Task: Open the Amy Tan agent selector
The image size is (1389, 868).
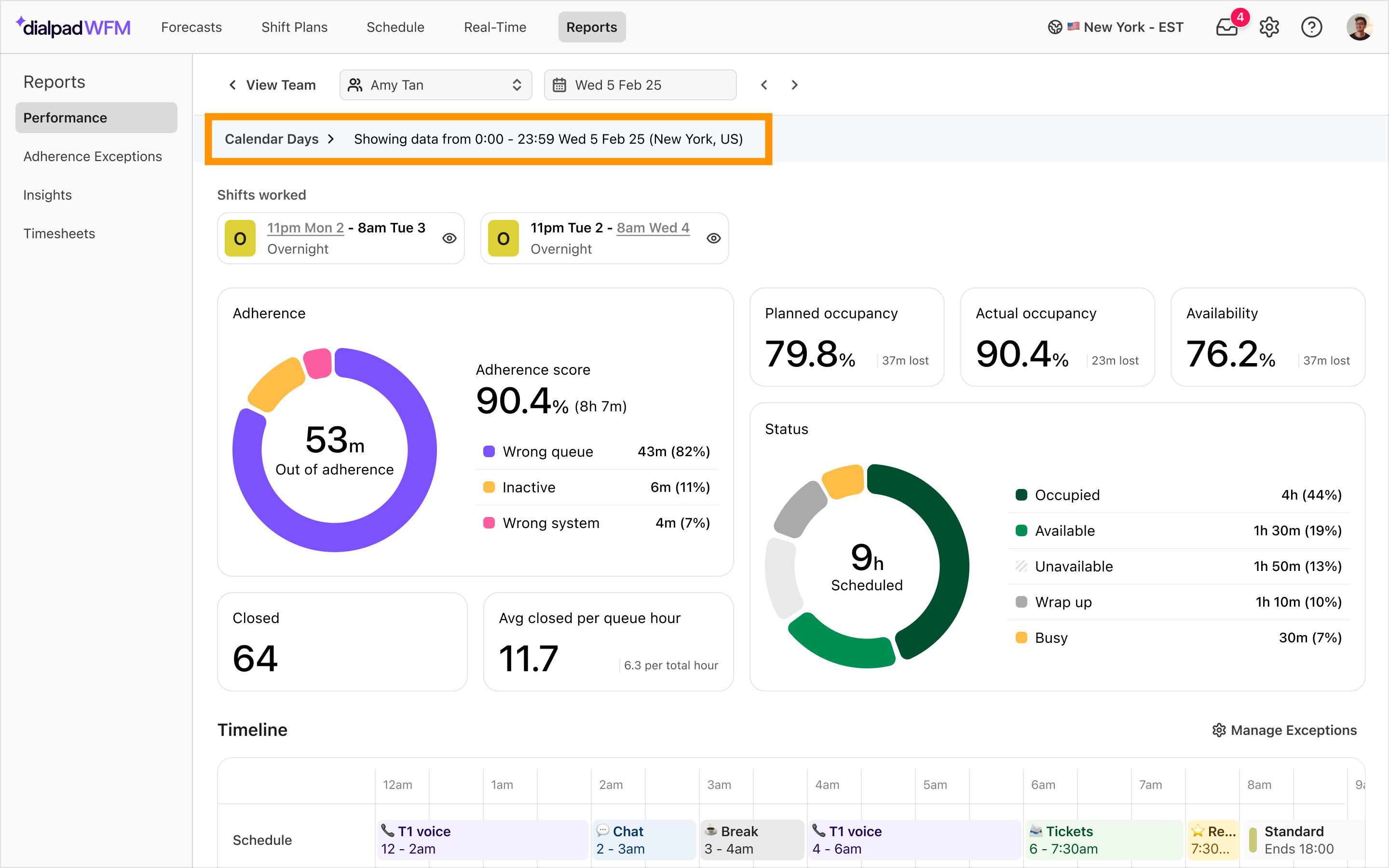Action: 436,85
